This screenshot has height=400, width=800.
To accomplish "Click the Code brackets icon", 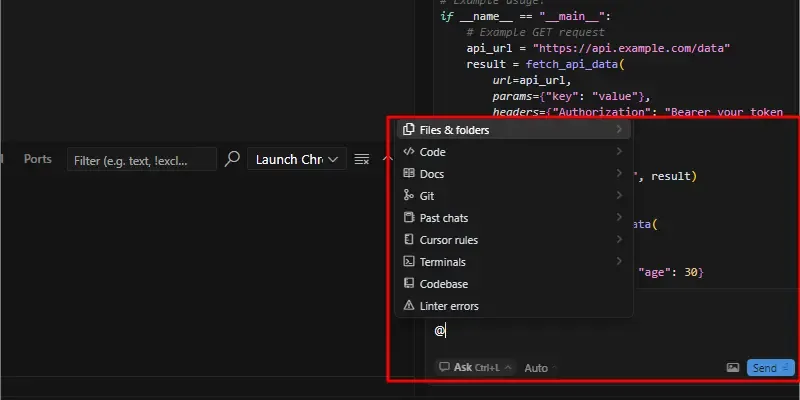I will [x=409, y=152].
